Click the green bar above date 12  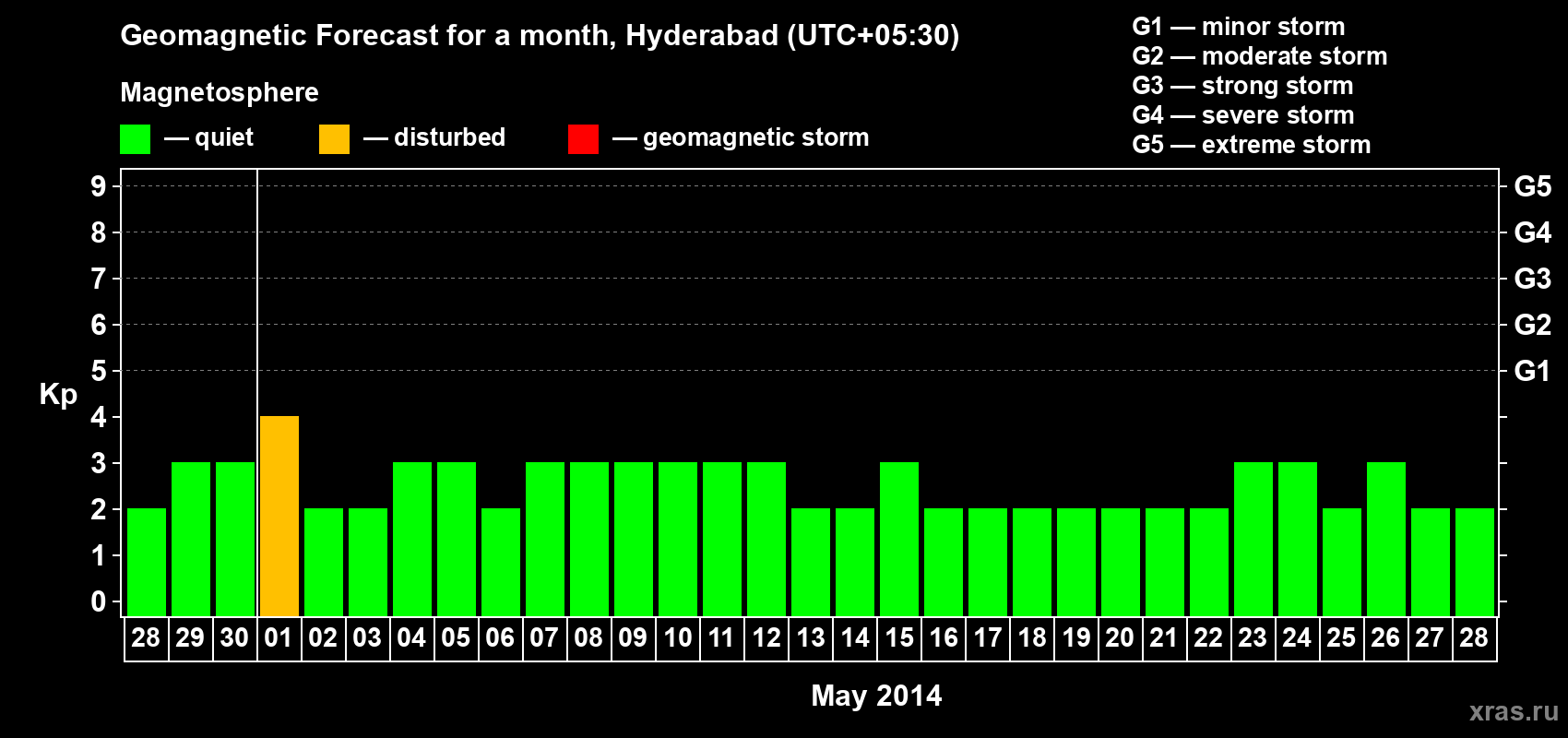click(766, 540)
